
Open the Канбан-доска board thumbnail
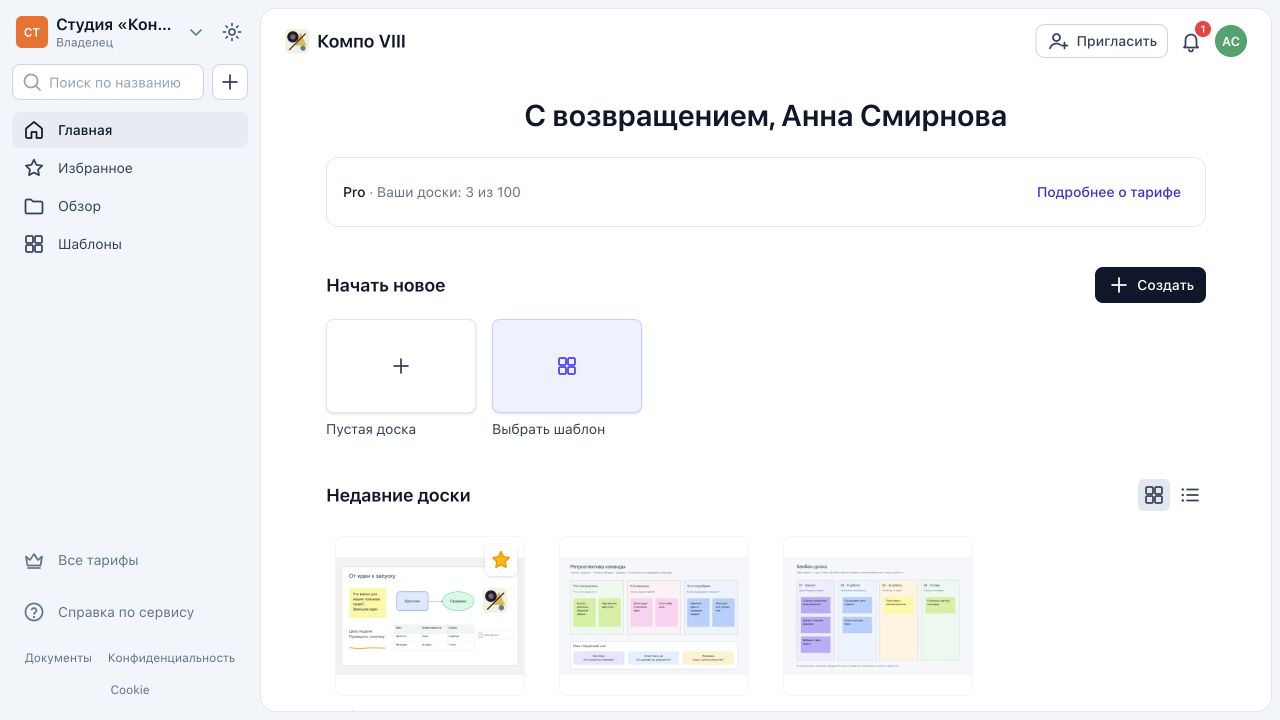pos(878,616)
